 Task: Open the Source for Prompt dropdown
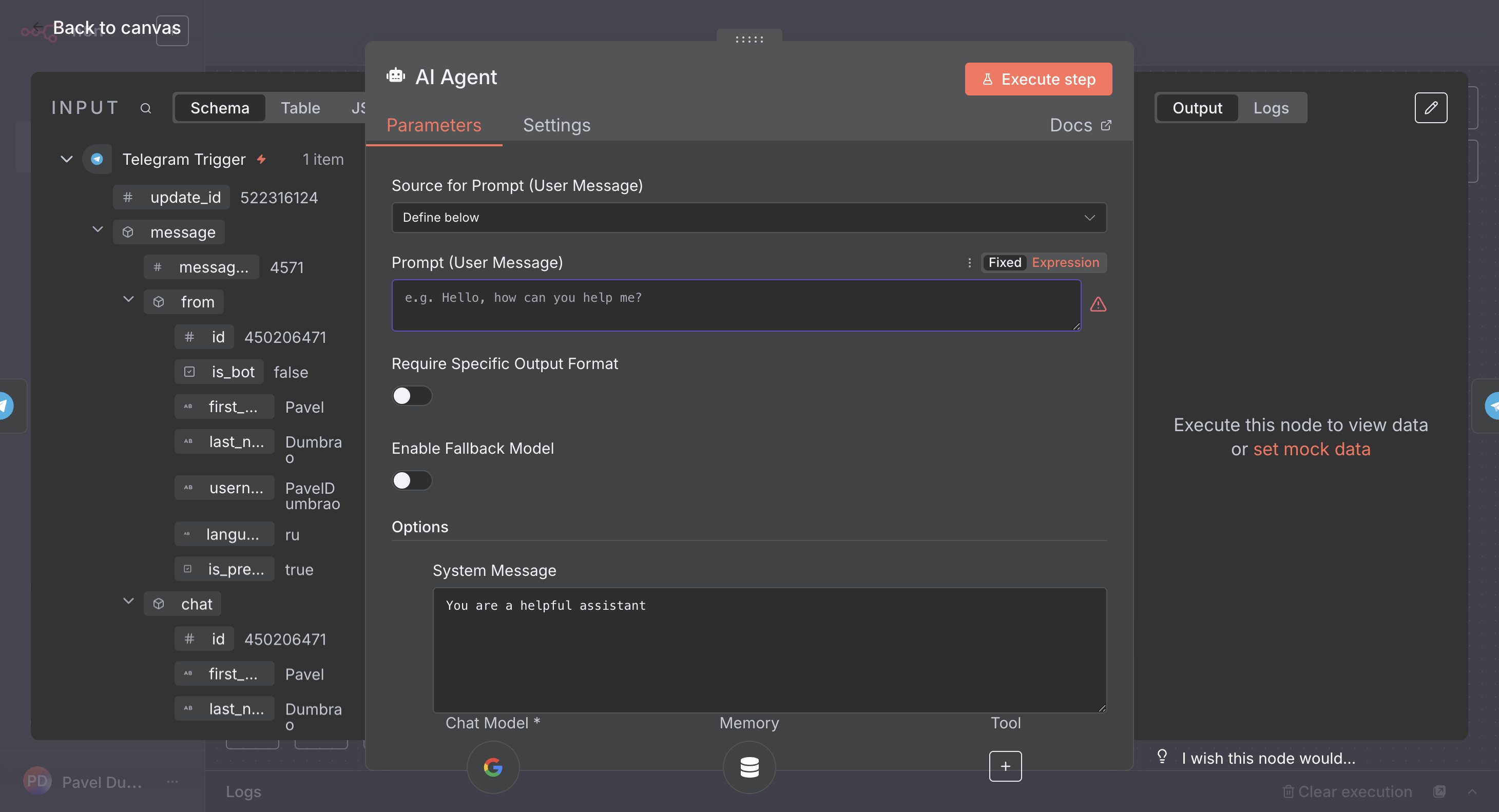(x=748, y=218)
